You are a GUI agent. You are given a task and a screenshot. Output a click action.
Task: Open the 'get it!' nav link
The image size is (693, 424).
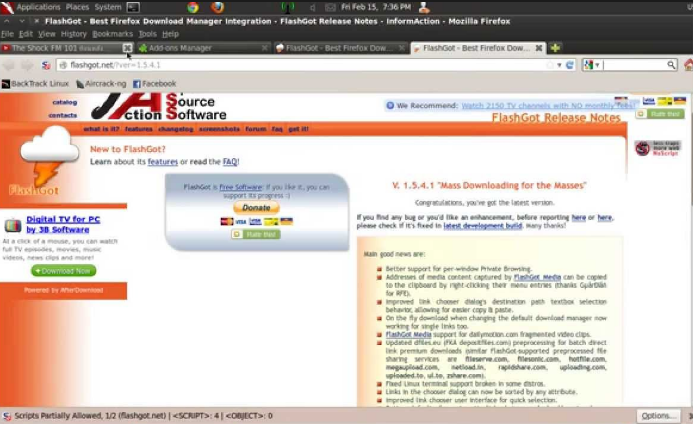click(298, 129)
